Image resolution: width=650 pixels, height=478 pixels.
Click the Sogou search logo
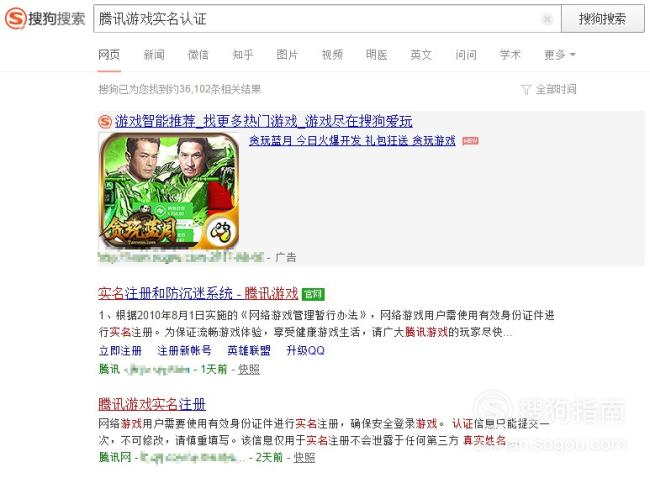click(x=45, y=19)
